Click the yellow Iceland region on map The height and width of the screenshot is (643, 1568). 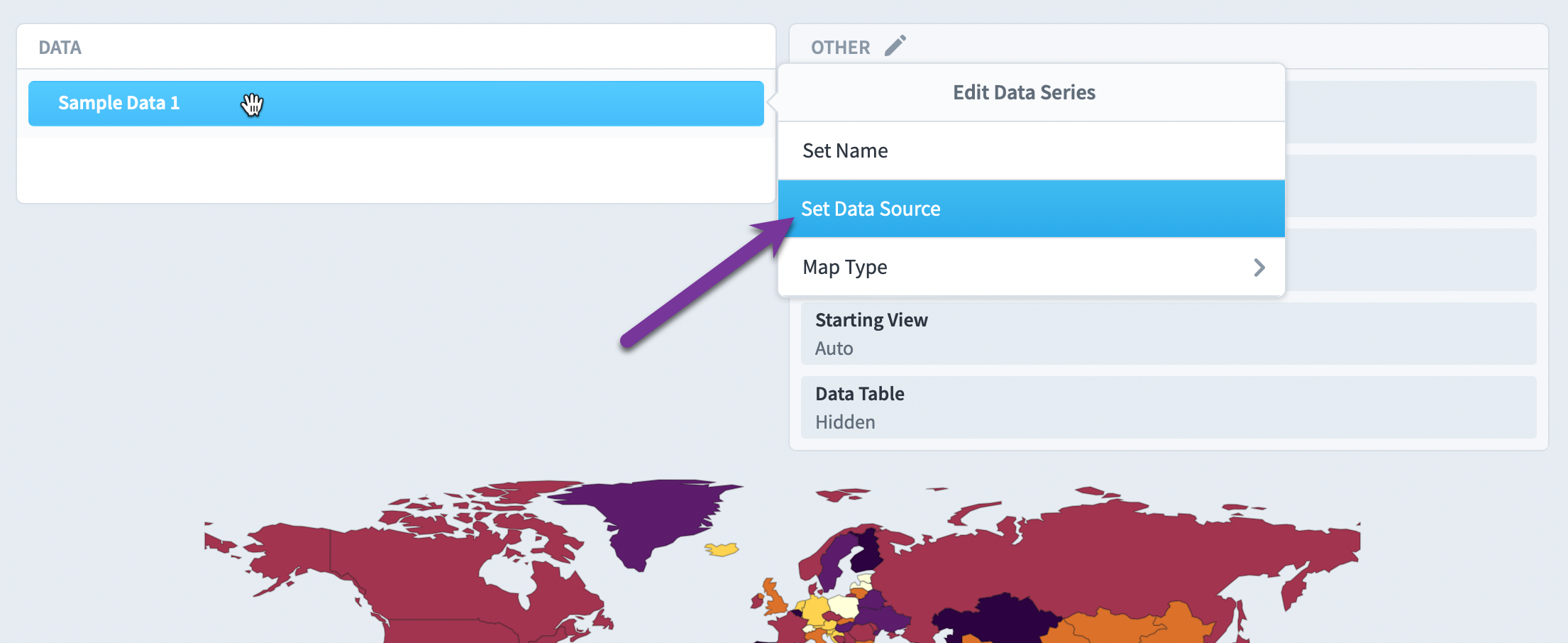(x=722, y=549)
